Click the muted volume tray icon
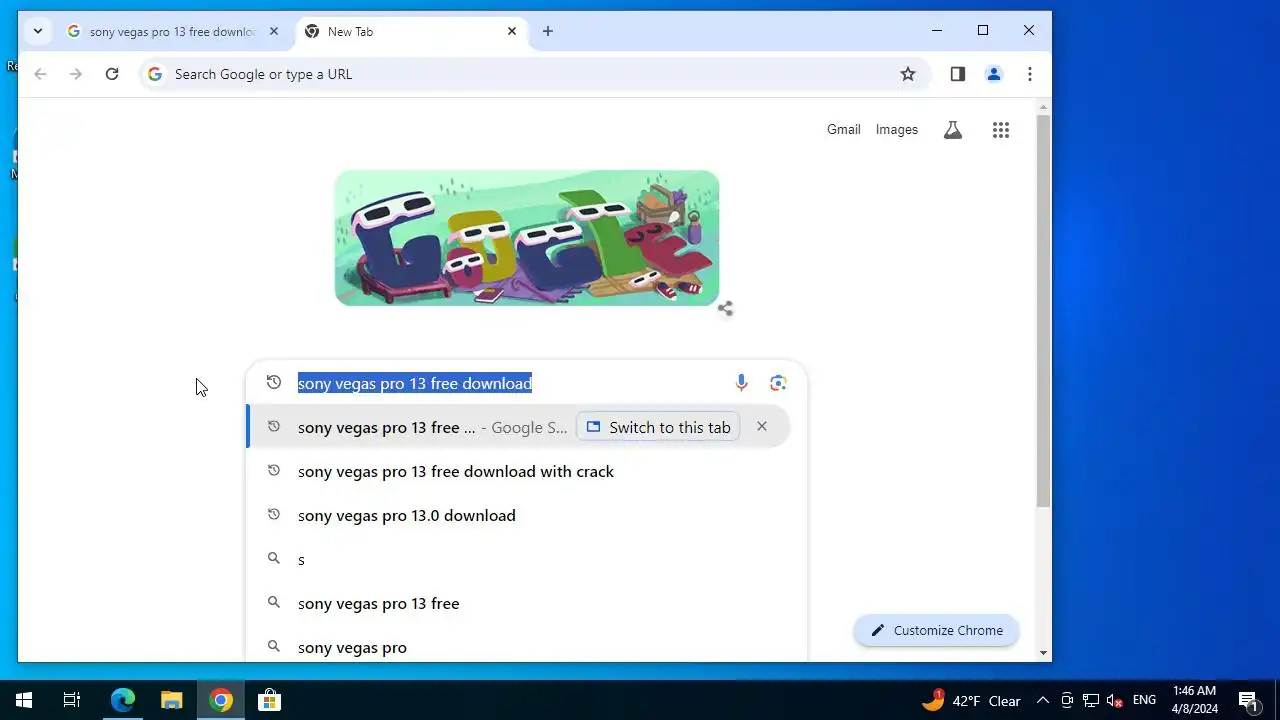Screen dimensions: 1280x720 point(1115,700)
